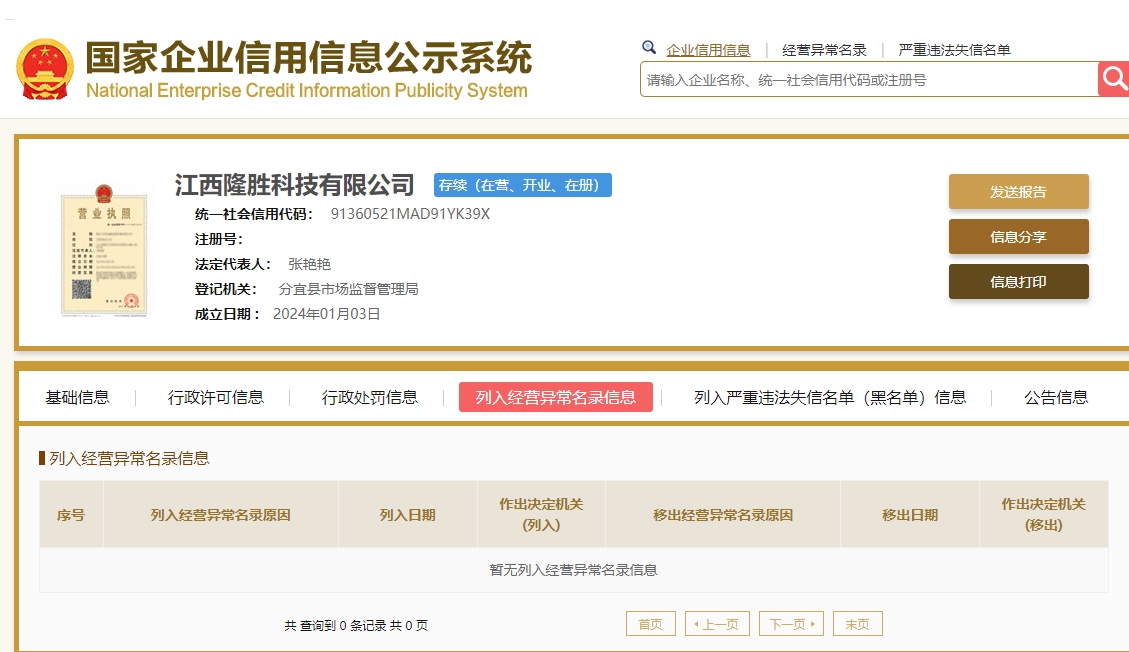This screenshot has height=652, width=1129.
Task: Go to 下一页 next page
Action: 791,624
